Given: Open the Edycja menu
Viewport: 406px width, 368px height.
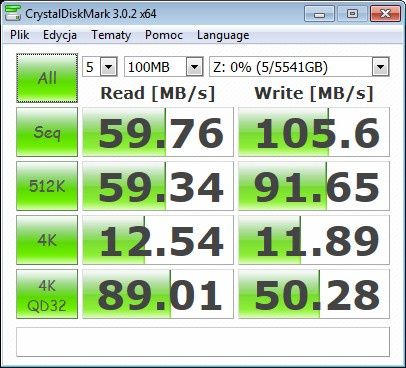Looking at the screenshot, I should (60, 35).
